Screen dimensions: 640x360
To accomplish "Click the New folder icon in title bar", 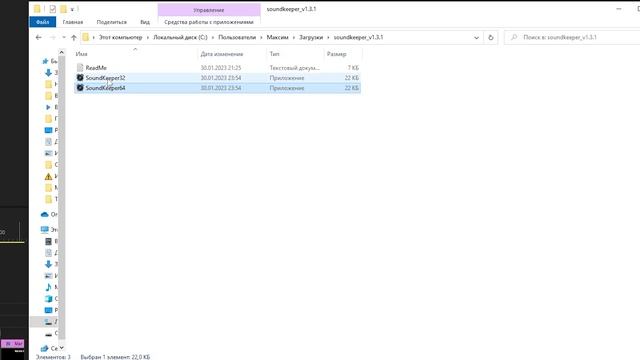I will 63,9.
